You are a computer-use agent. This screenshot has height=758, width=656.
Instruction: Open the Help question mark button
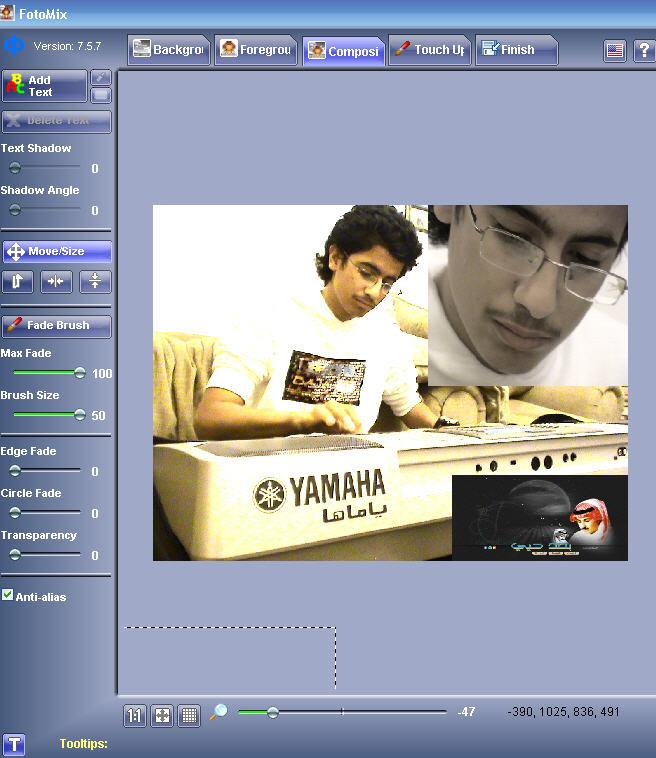(645, 50)
